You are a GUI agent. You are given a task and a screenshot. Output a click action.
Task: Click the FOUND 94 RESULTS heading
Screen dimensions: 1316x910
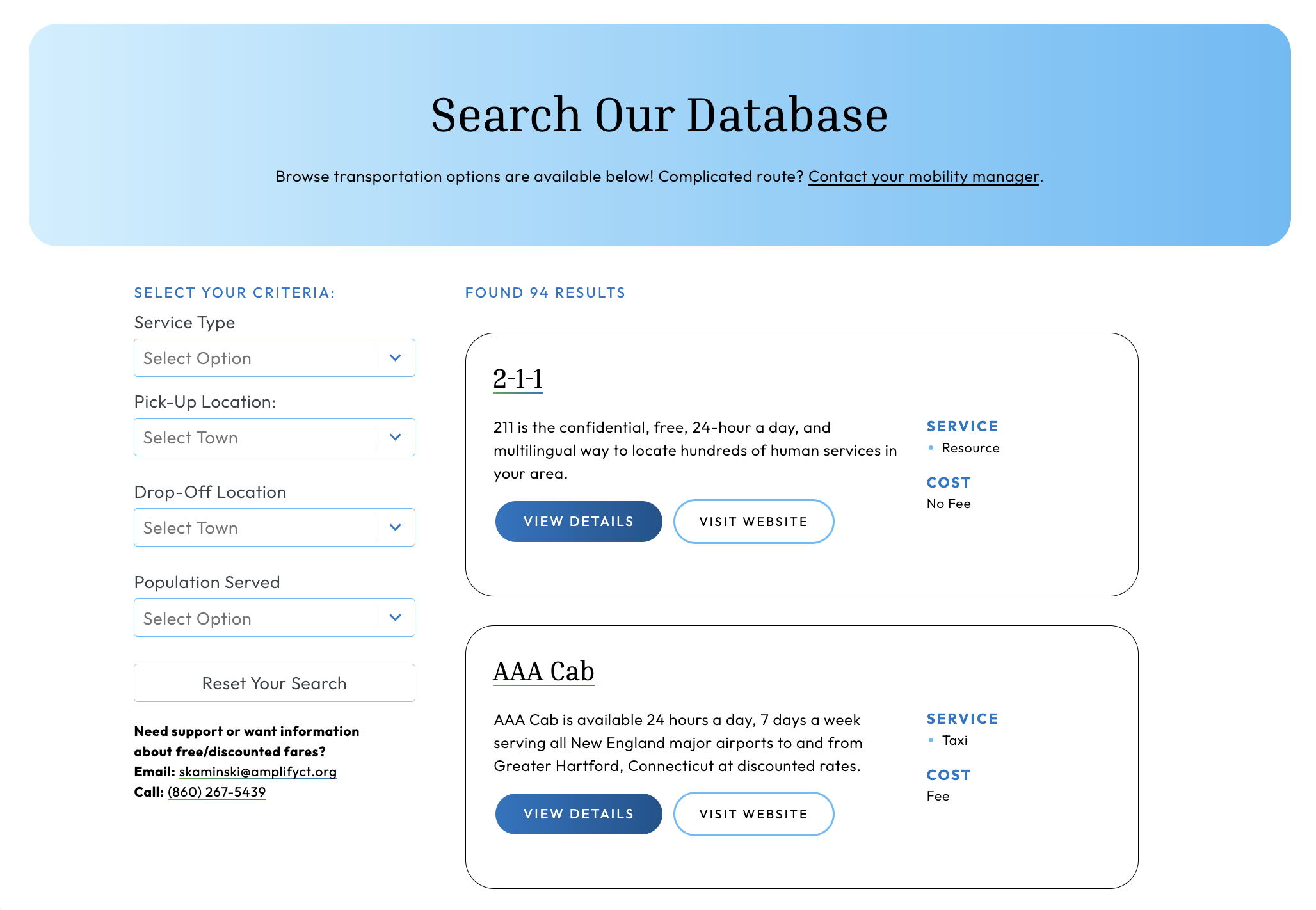click(545, 292)
